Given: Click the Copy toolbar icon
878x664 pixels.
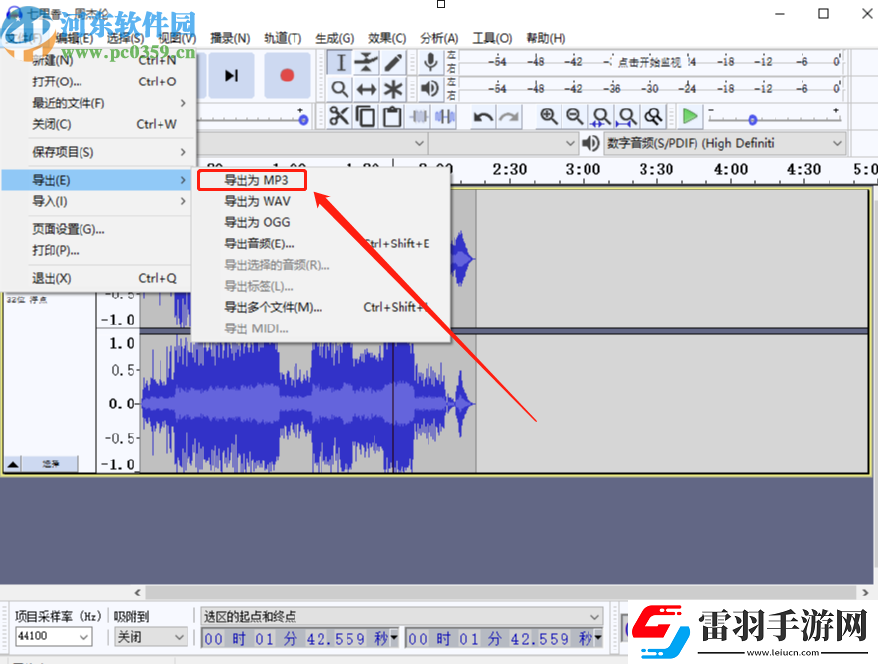Looking at the screenshot, I should pyautogui.click(x=366, y=116).
